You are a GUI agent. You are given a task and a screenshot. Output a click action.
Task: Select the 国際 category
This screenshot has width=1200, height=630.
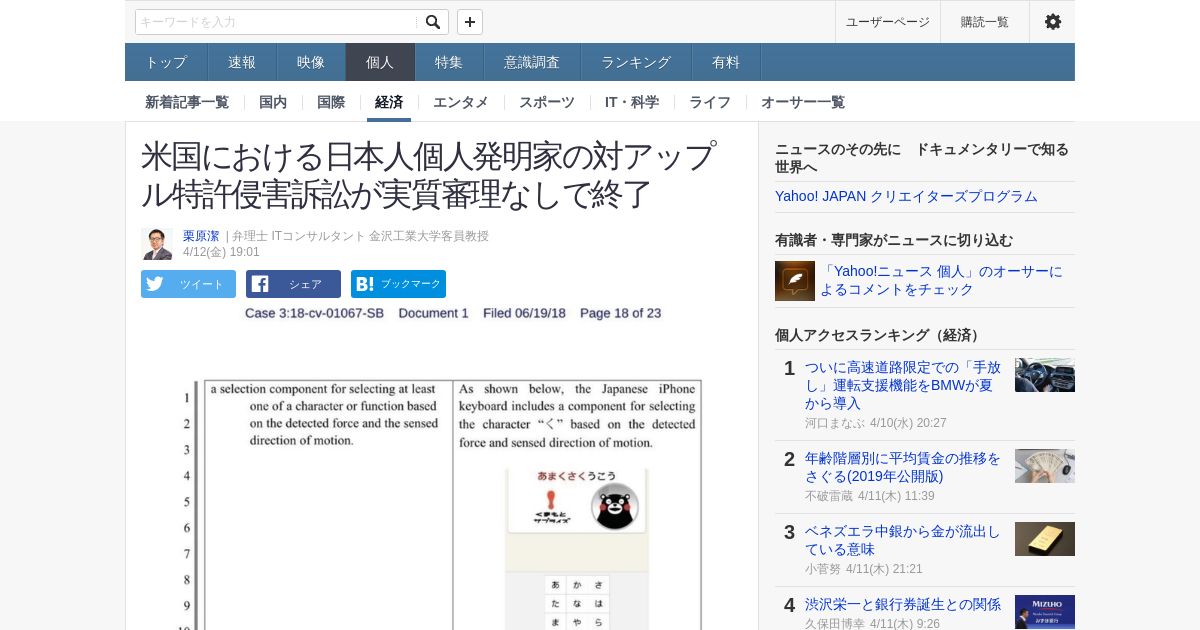click(331, 102)
